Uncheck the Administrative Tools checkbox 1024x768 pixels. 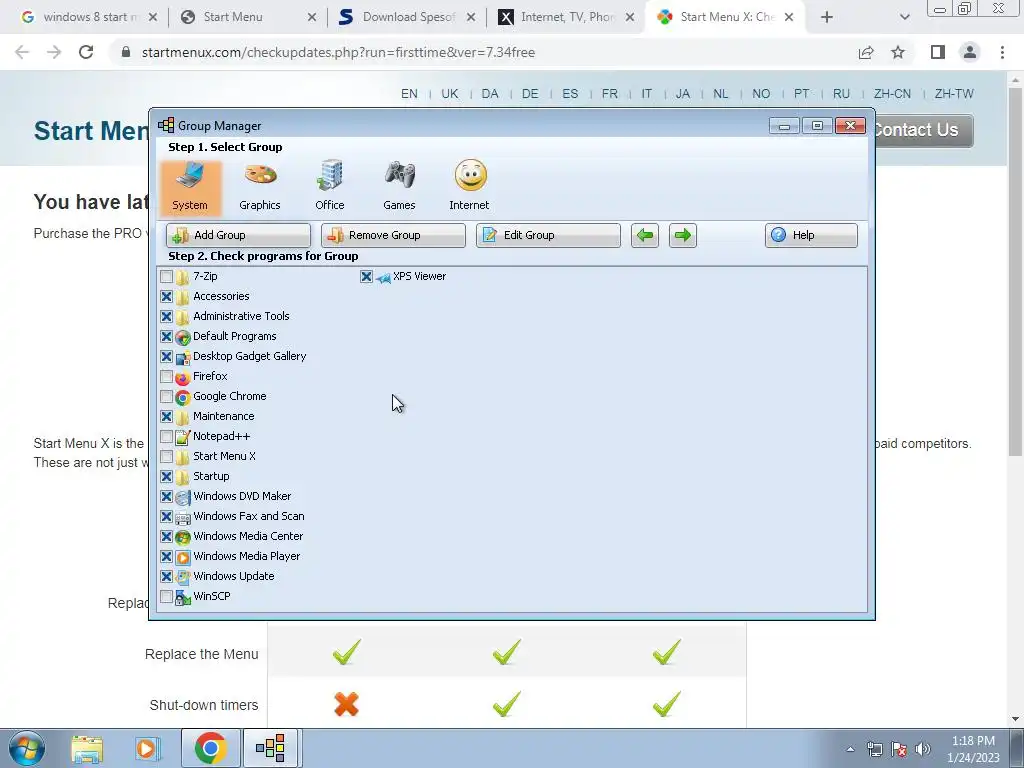pyautogui.click(x=167, y=317)
